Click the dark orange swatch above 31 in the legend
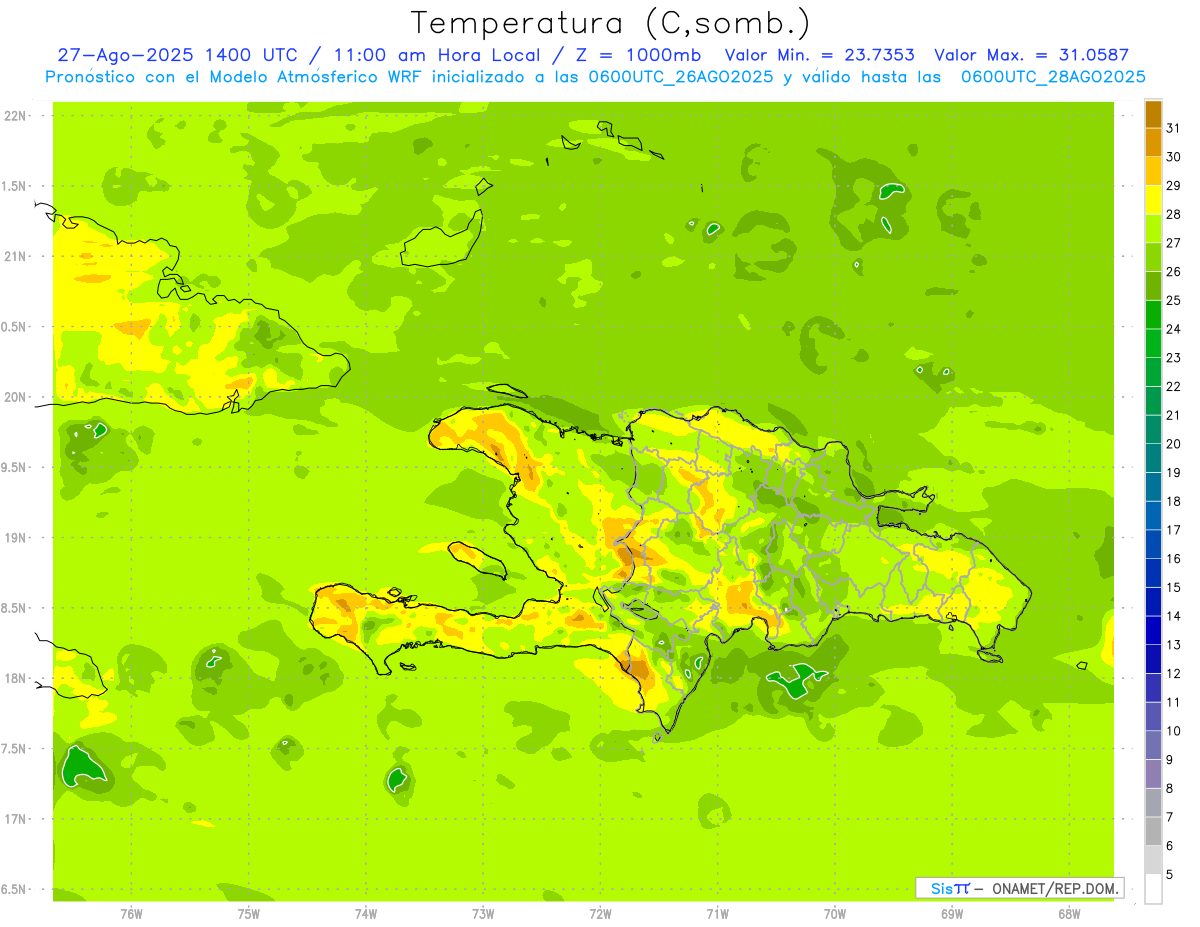 click(1153, 114)
